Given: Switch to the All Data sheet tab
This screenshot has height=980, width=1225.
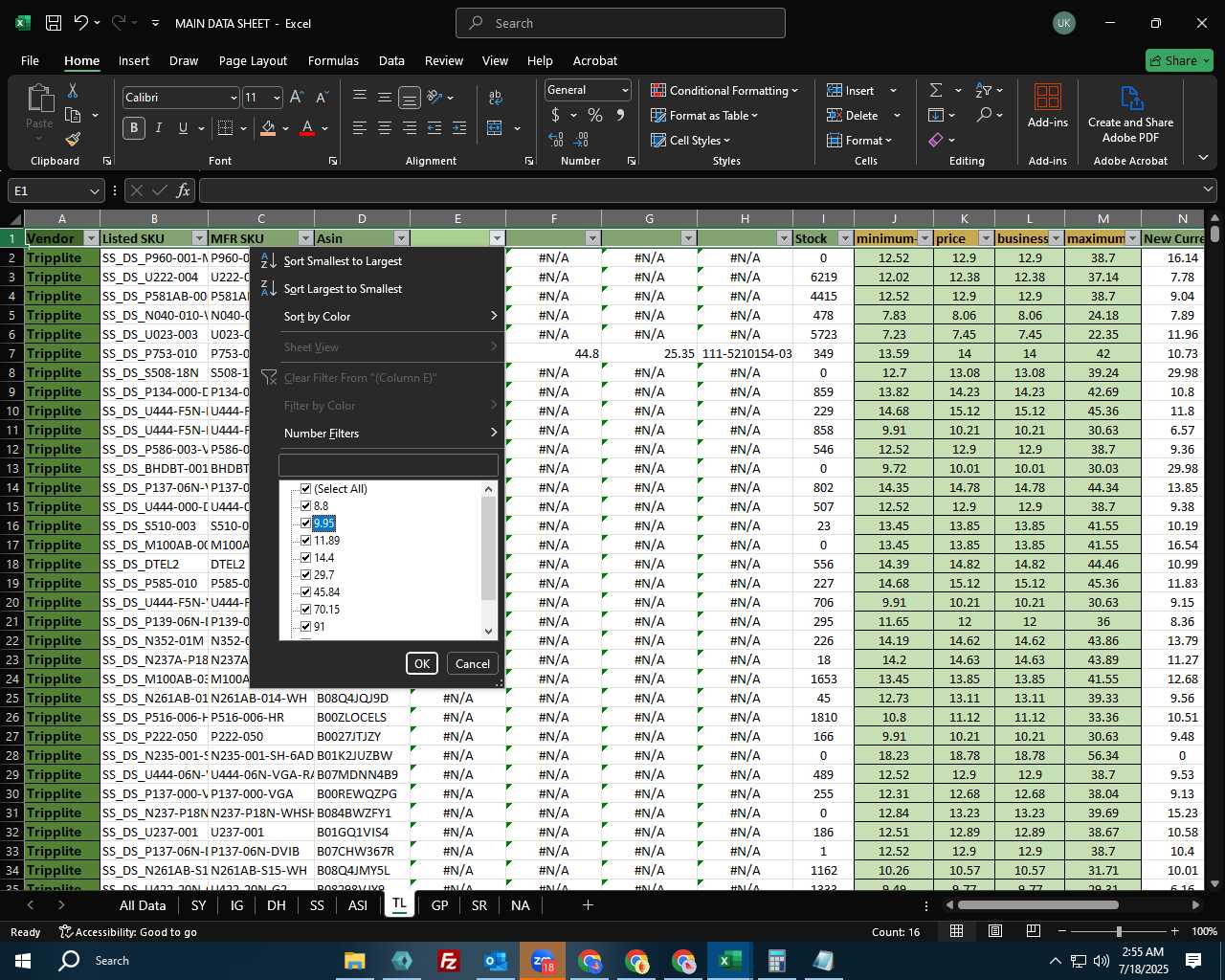Looking at the screenshot, I should pos(143,904).
